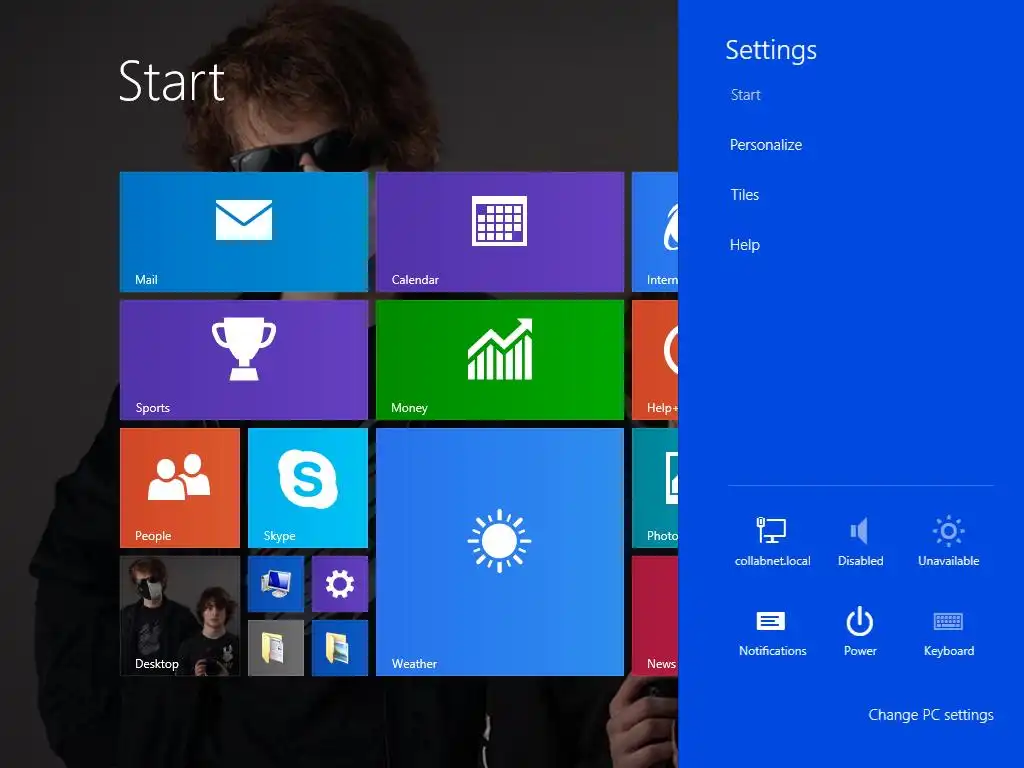Click Change PC settings link
Image resolution: width=1024 pixels, height=768 pixels.
point(931,715)
